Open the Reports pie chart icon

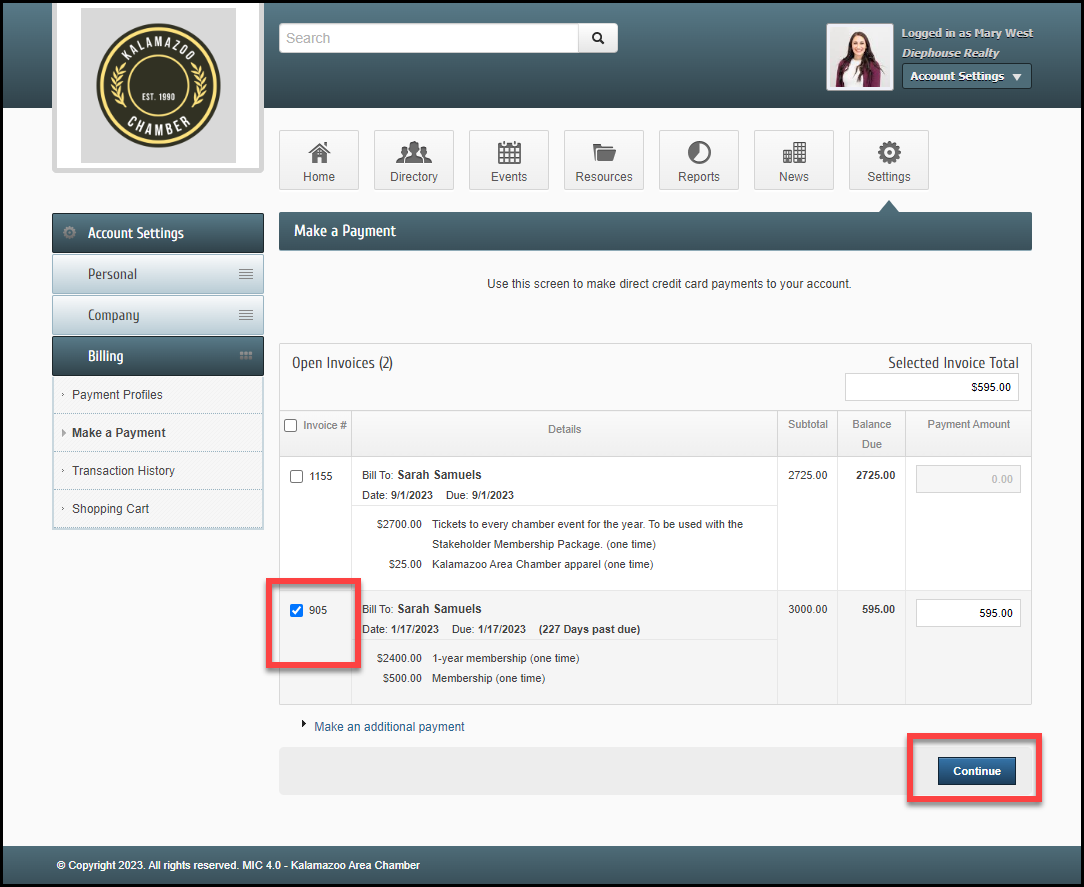(x=699, y=153)
